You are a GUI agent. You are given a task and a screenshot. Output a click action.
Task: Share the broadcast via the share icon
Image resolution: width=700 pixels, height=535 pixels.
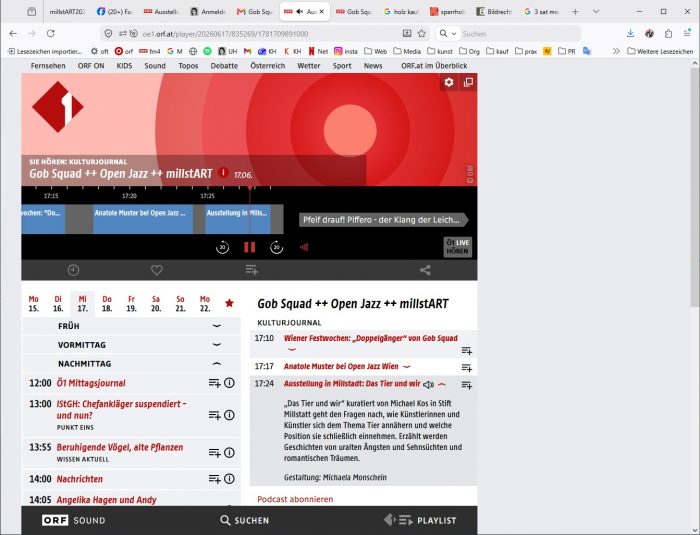[x=425, y=270]
